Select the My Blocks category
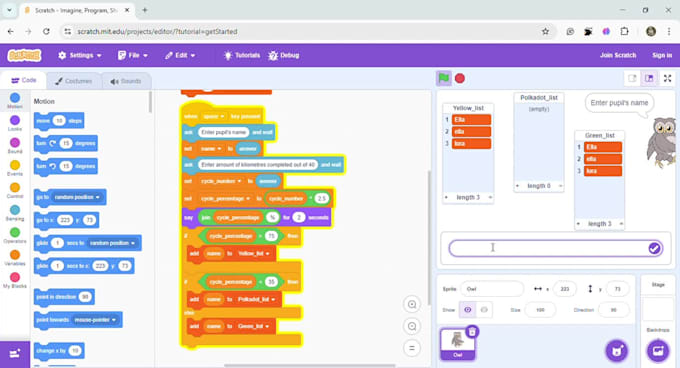The width and height of the screenshot is (680, 368). point(15,280)
